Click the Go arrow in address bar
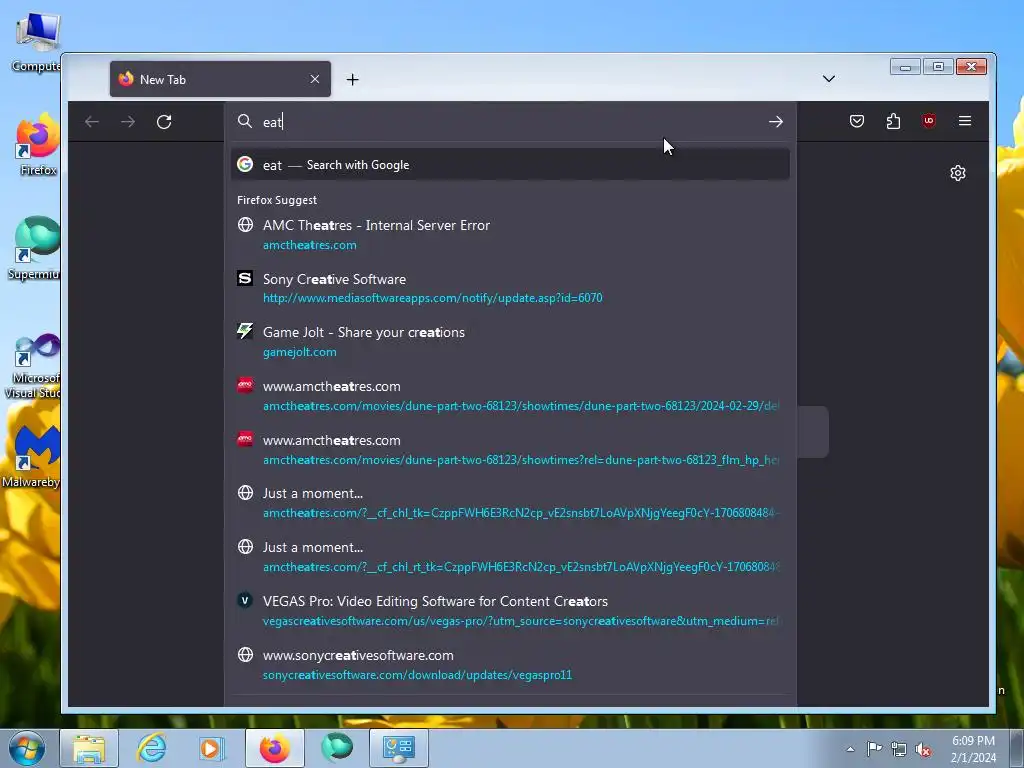Image resolution: width=1024 pixels, height=768 pixels. click(x=775, y=121)
